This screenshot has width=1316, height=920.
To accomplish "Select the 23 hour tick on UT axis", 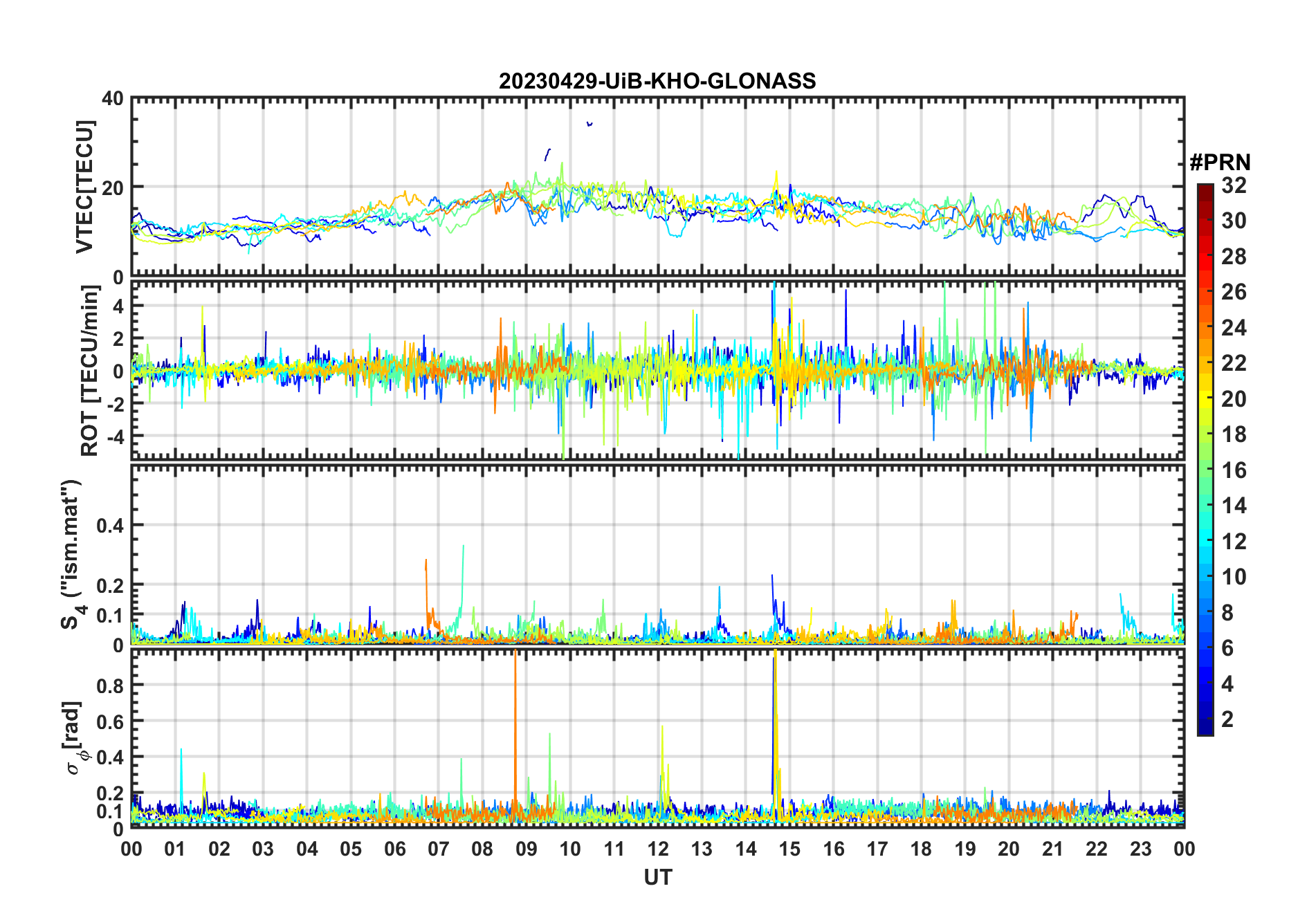I will [1140, 849].
